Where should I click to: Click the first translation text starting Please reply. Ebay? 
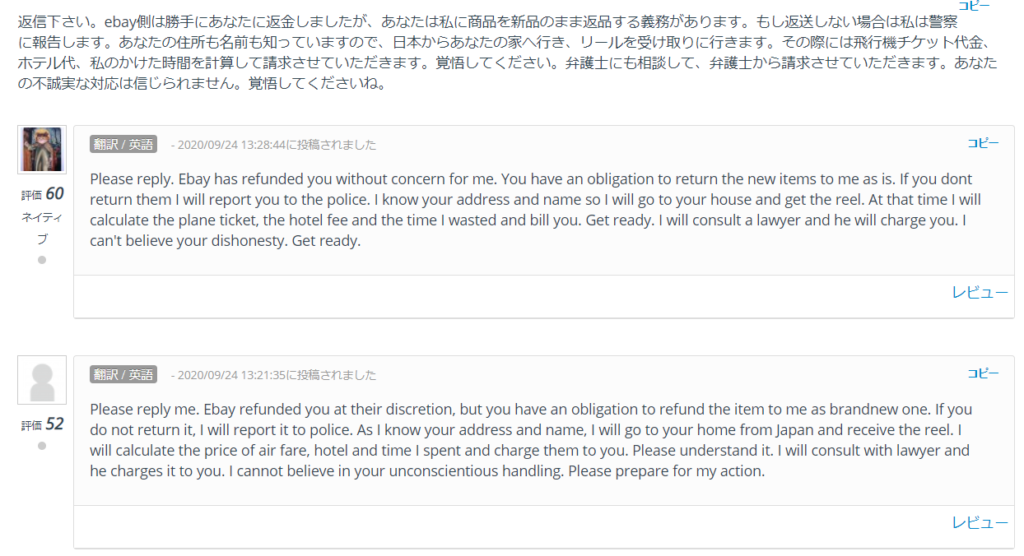pos(536,210)
